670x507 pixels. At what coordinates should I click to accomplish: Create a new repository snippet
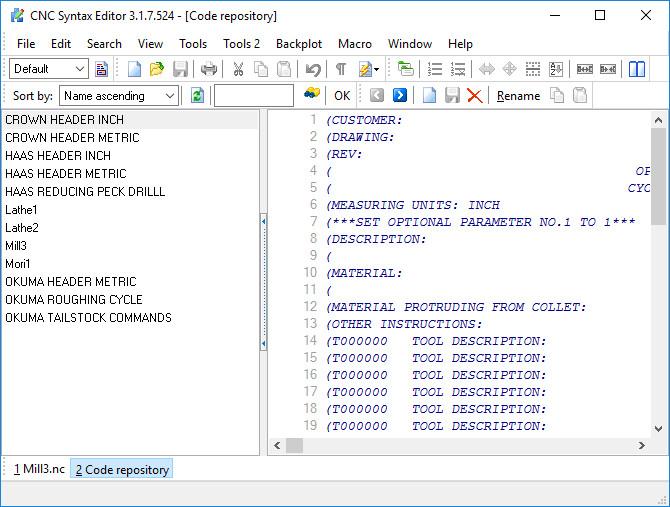[429, 95]
